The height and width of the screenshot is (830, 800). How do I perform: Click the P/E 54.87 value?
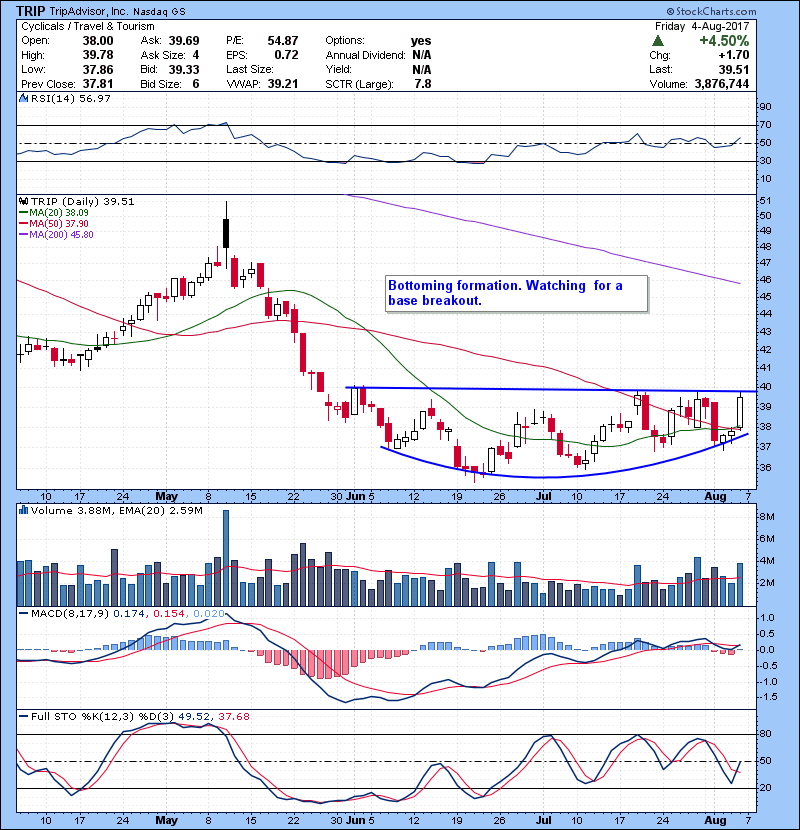(283, 41)
